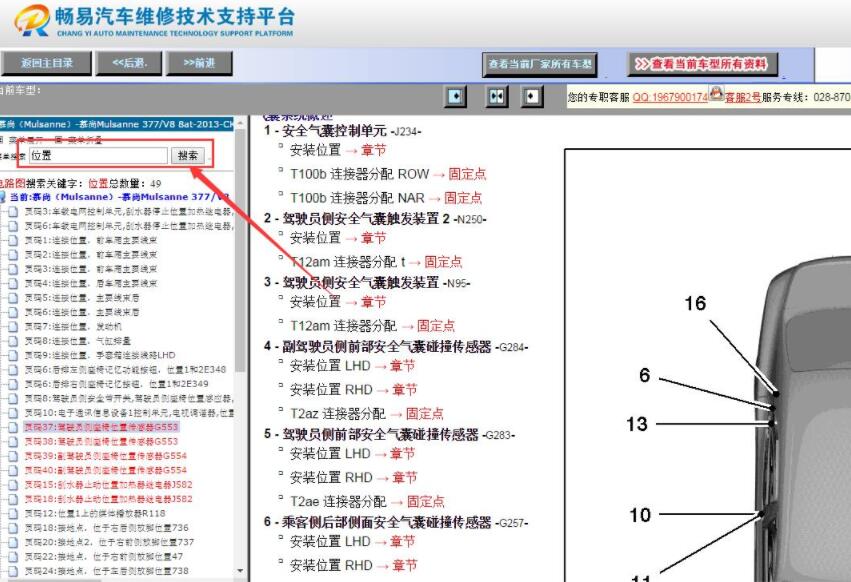Click the 返回主目录 button

coord(47,63)
